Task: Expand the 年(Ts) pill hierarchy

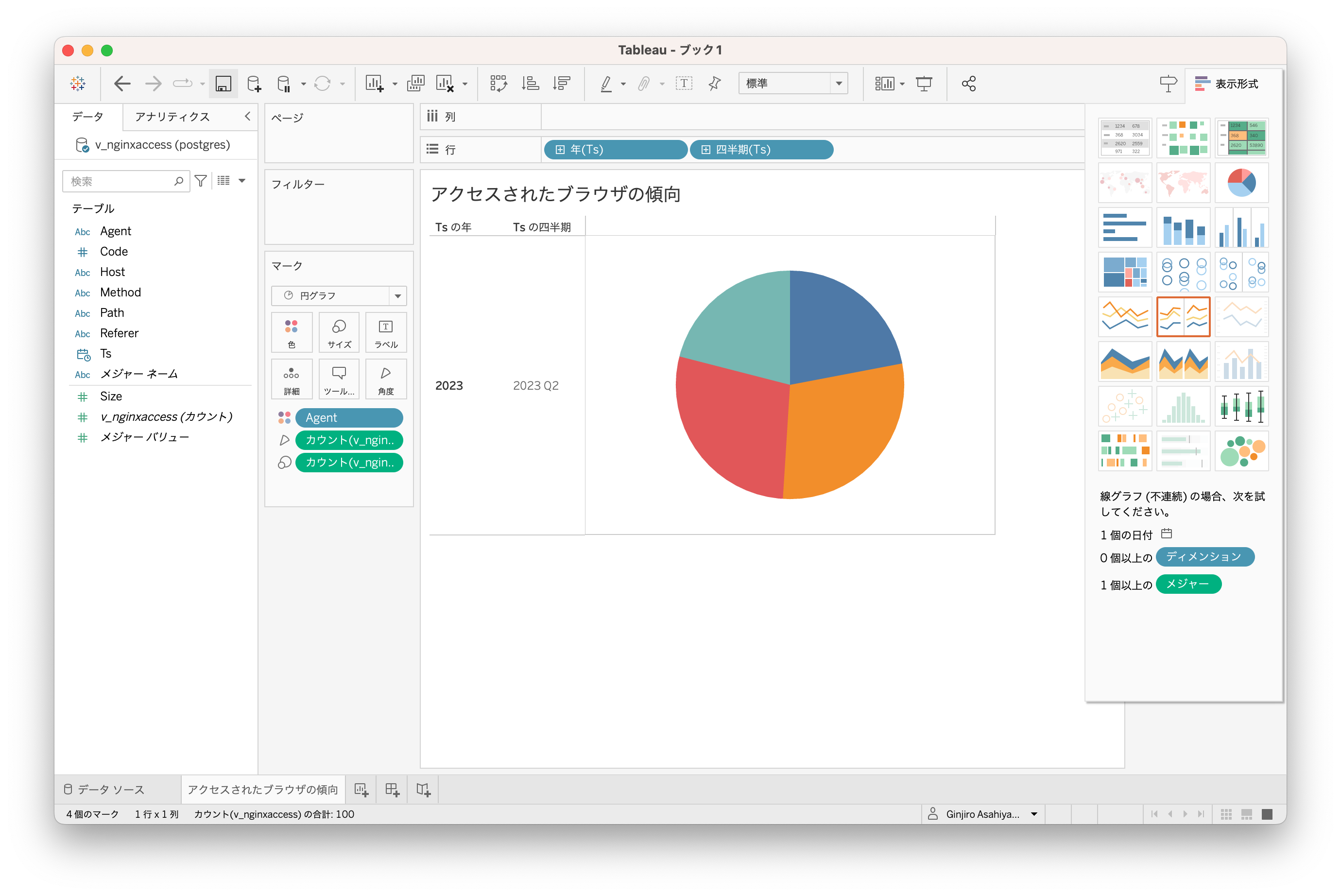Action: pyautogui.click(x=560, y=150)
